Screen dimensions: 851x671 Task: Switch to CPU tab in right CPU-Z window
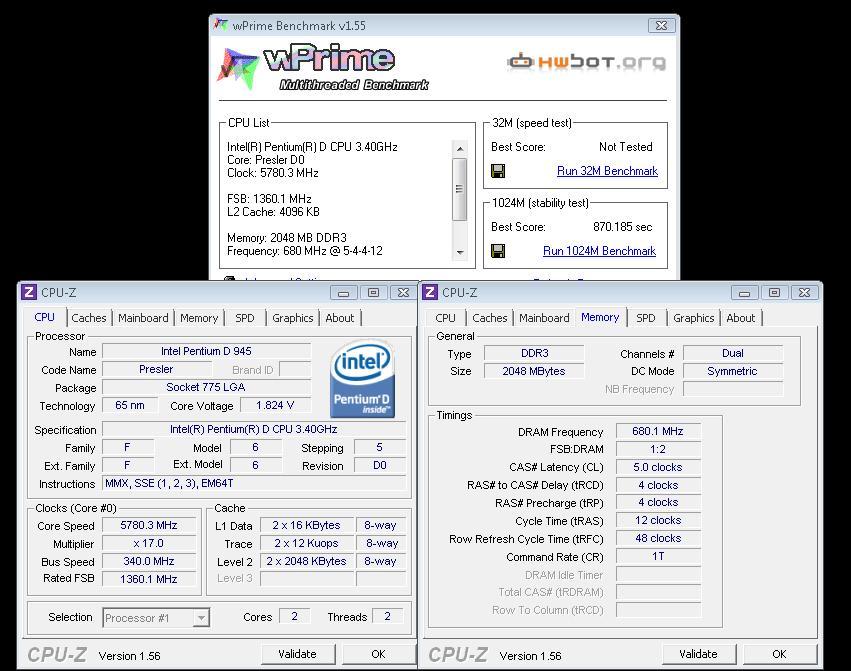(x=446, y=318)
